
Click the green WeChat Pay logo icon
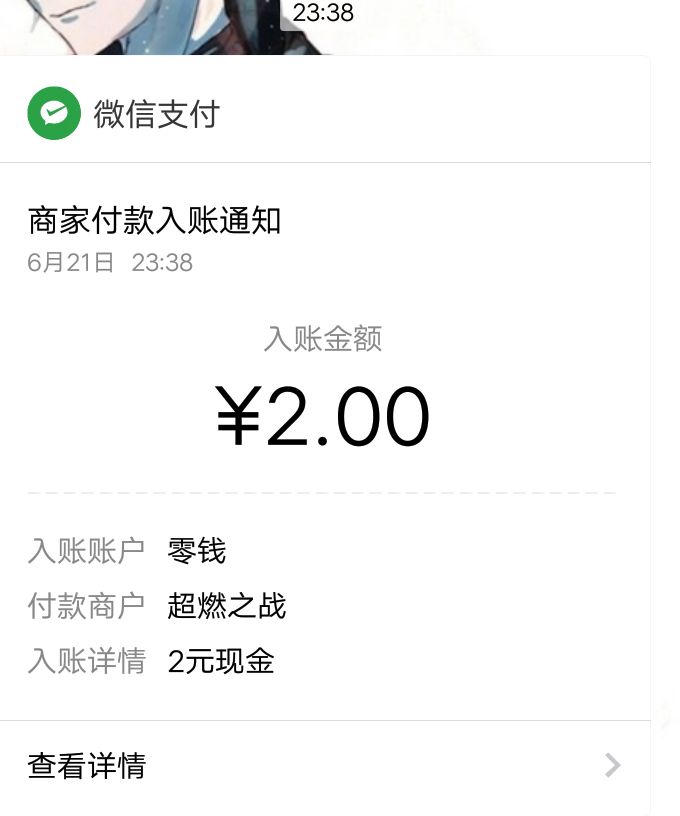pyautogui.click(x=54, y=114)
